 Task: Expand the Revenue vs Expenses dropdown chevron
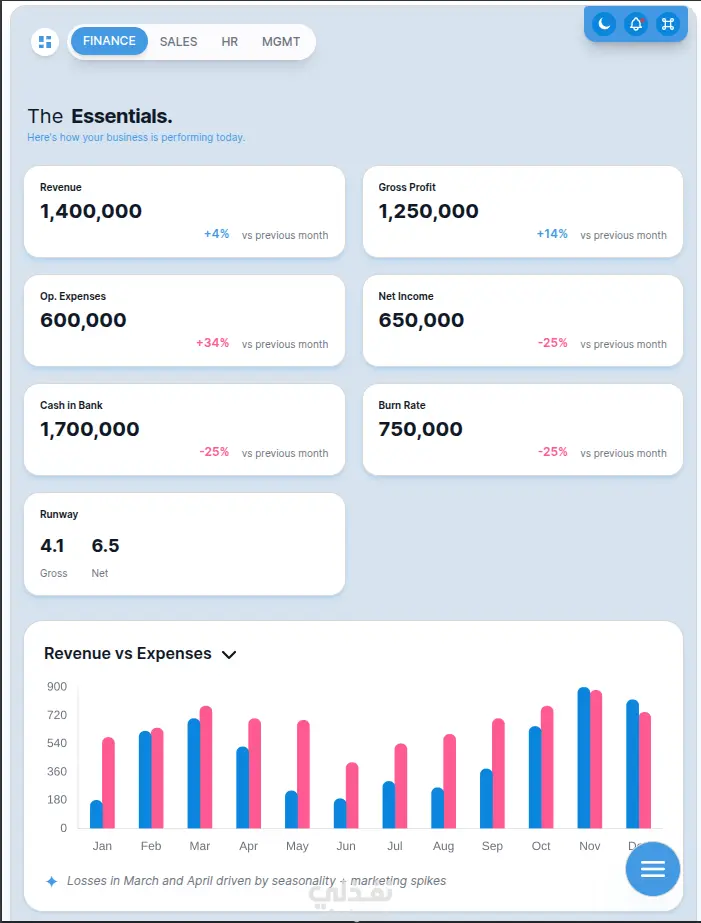(229, 655)
